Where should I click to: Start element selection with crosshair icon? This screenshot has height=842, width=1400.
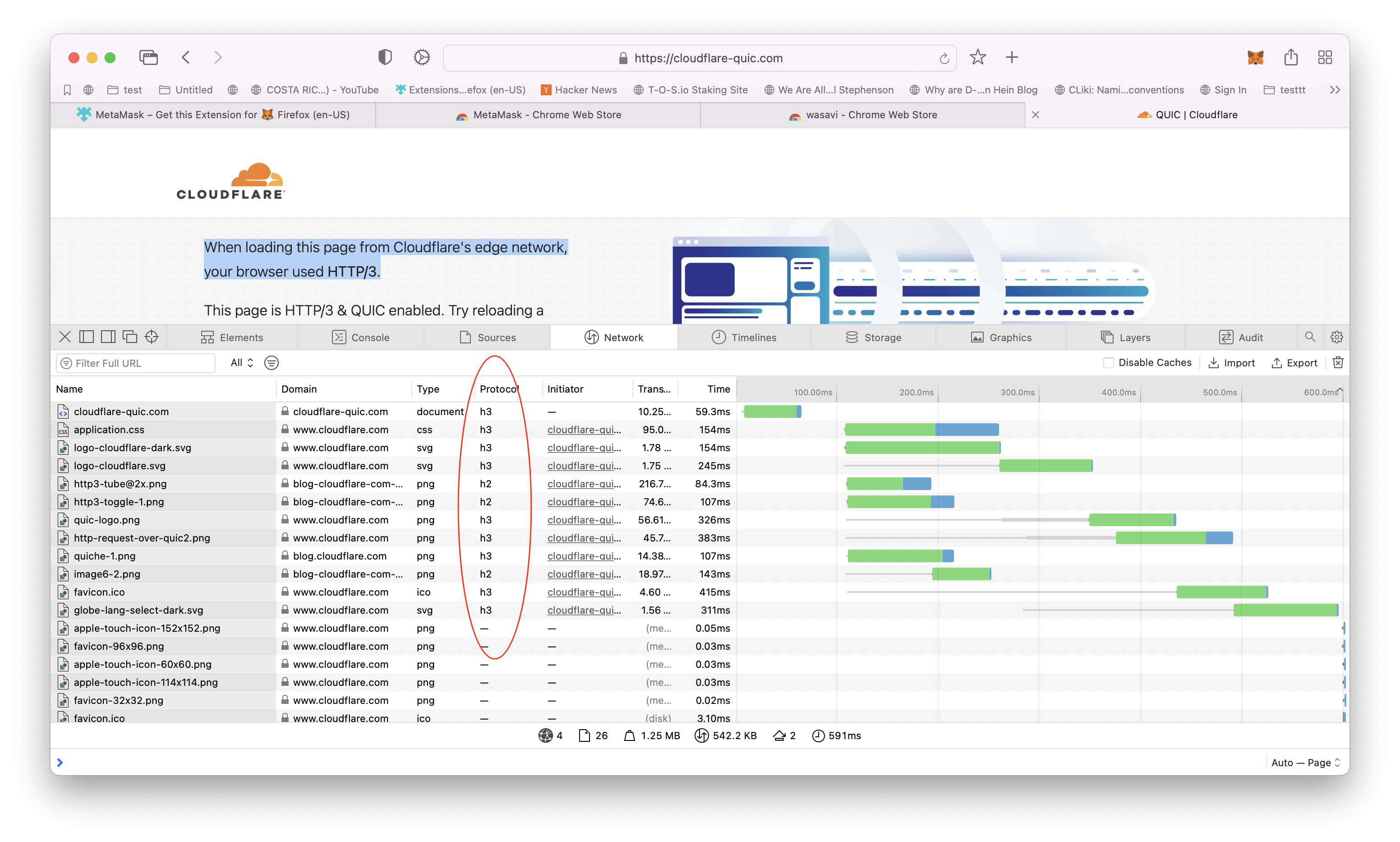pos(152,337)
